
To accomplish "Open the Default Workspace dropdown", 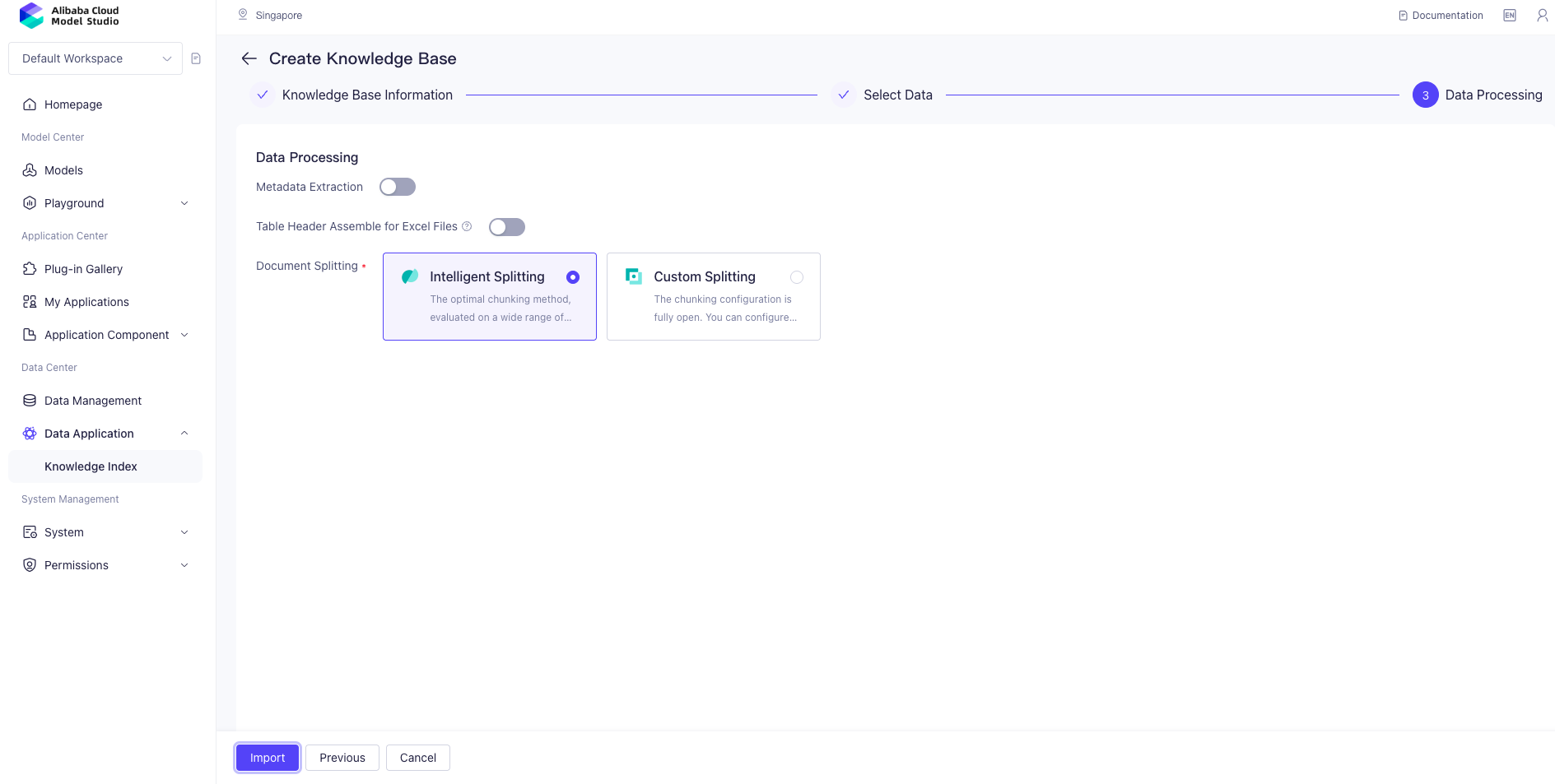I will click(x=95, y=58).
